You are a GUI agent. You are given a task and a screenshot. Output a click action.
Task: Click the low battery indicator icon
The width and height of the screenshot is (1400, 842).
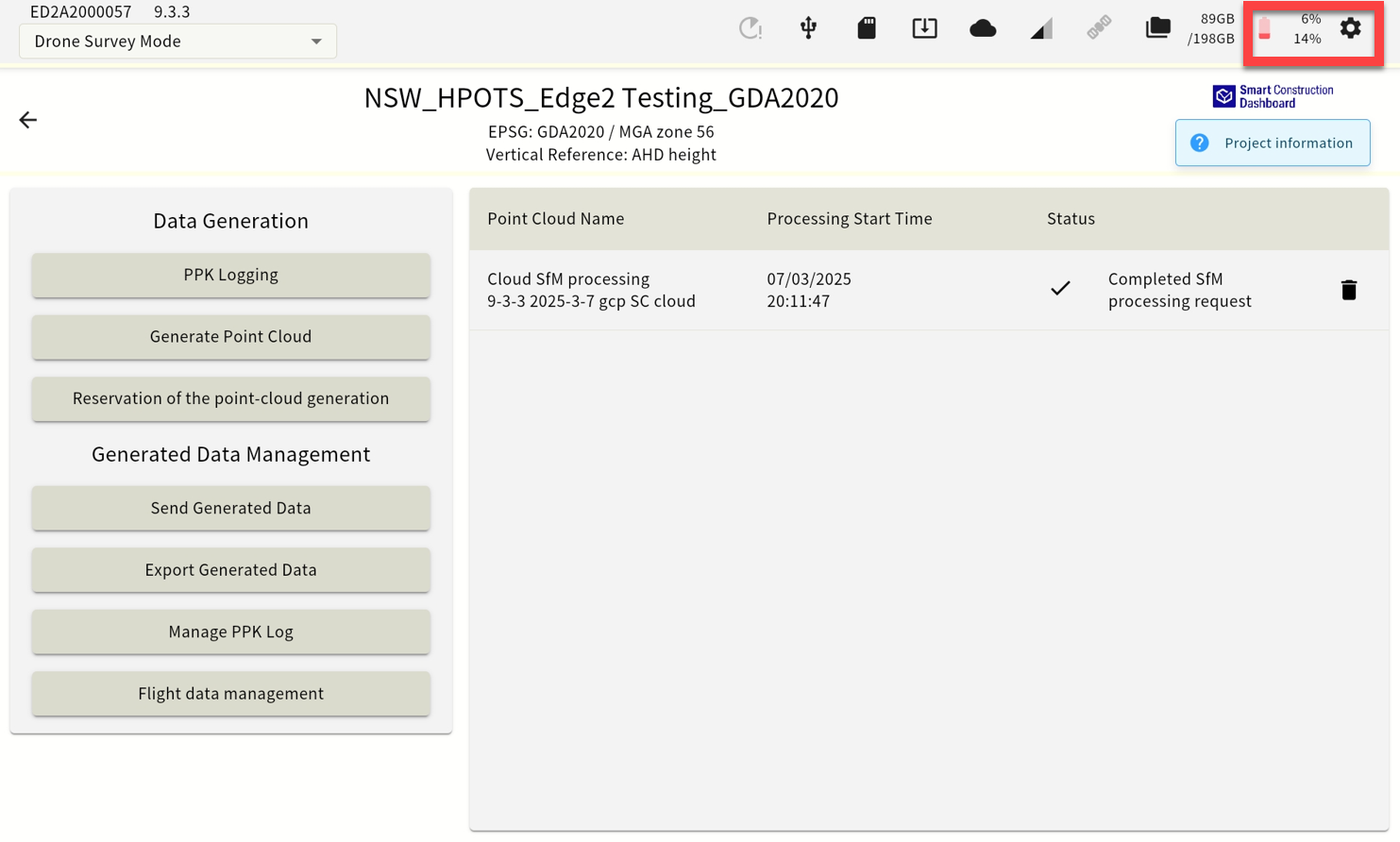1264,29
